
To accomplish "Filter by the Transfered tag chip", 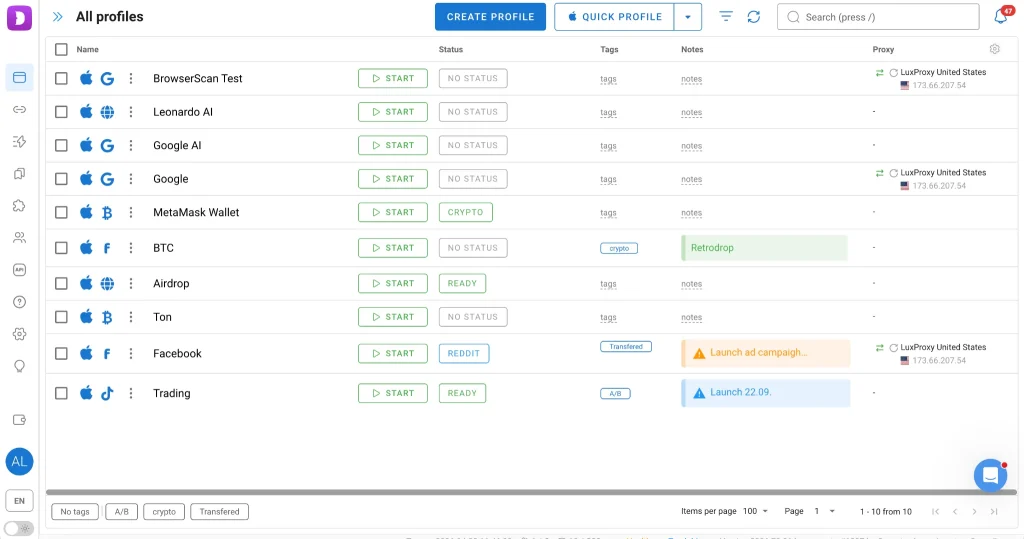I will tap(219, 511).
